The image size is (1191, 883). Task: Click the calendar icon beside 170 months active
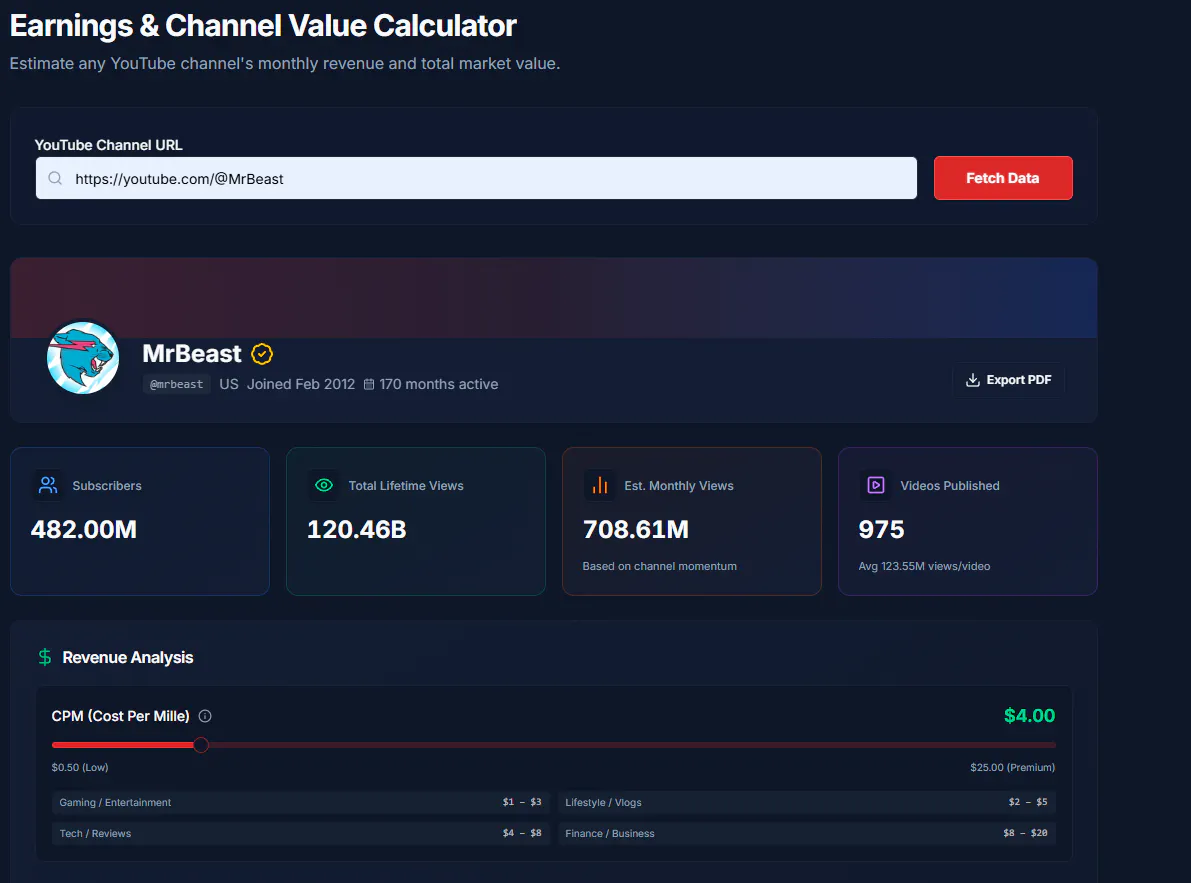tap(369, 384)
